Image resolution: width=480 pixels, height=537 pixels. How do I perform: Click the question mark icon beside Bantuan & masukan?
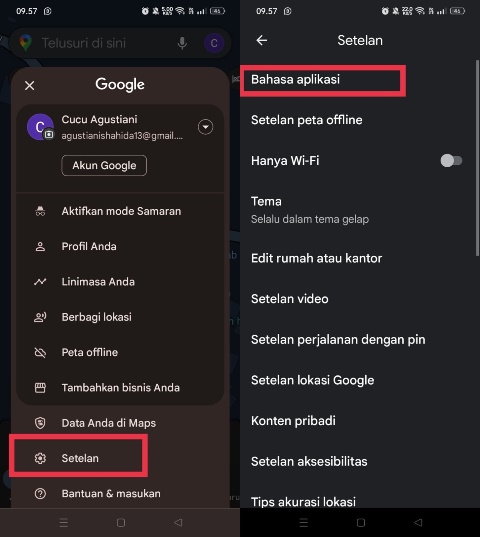tap(40, 494)
